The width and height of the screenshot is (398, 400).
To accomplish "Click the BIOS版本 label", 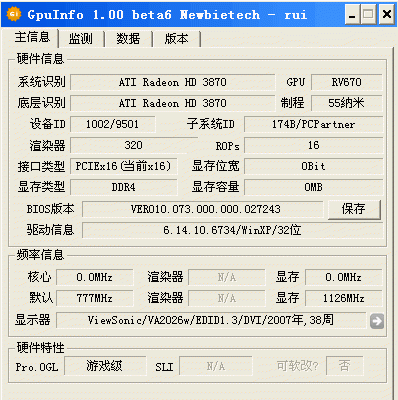I will point(50,209).
